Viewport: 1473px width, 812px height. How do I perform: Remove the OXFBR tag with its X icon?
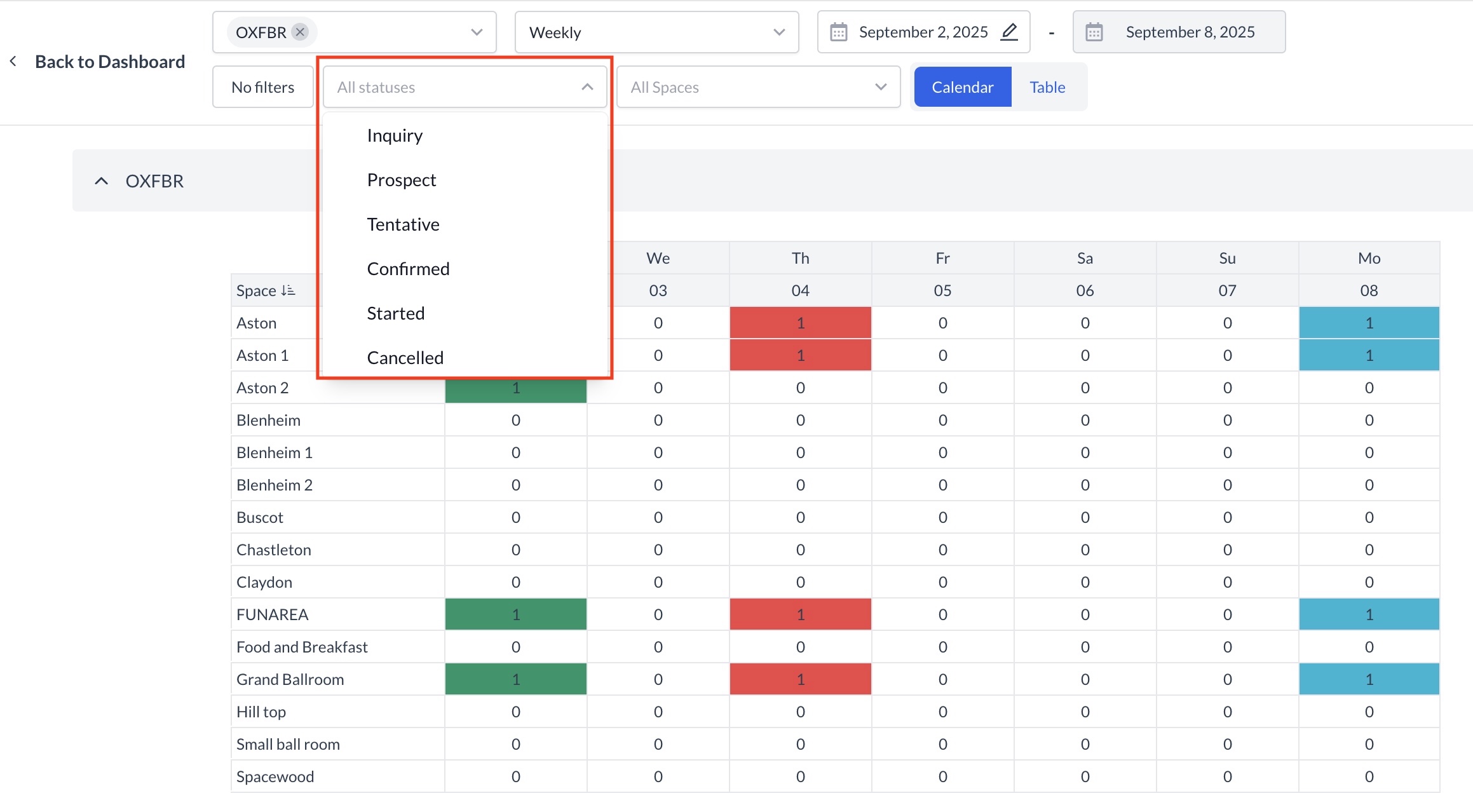(x=300, y=32)
